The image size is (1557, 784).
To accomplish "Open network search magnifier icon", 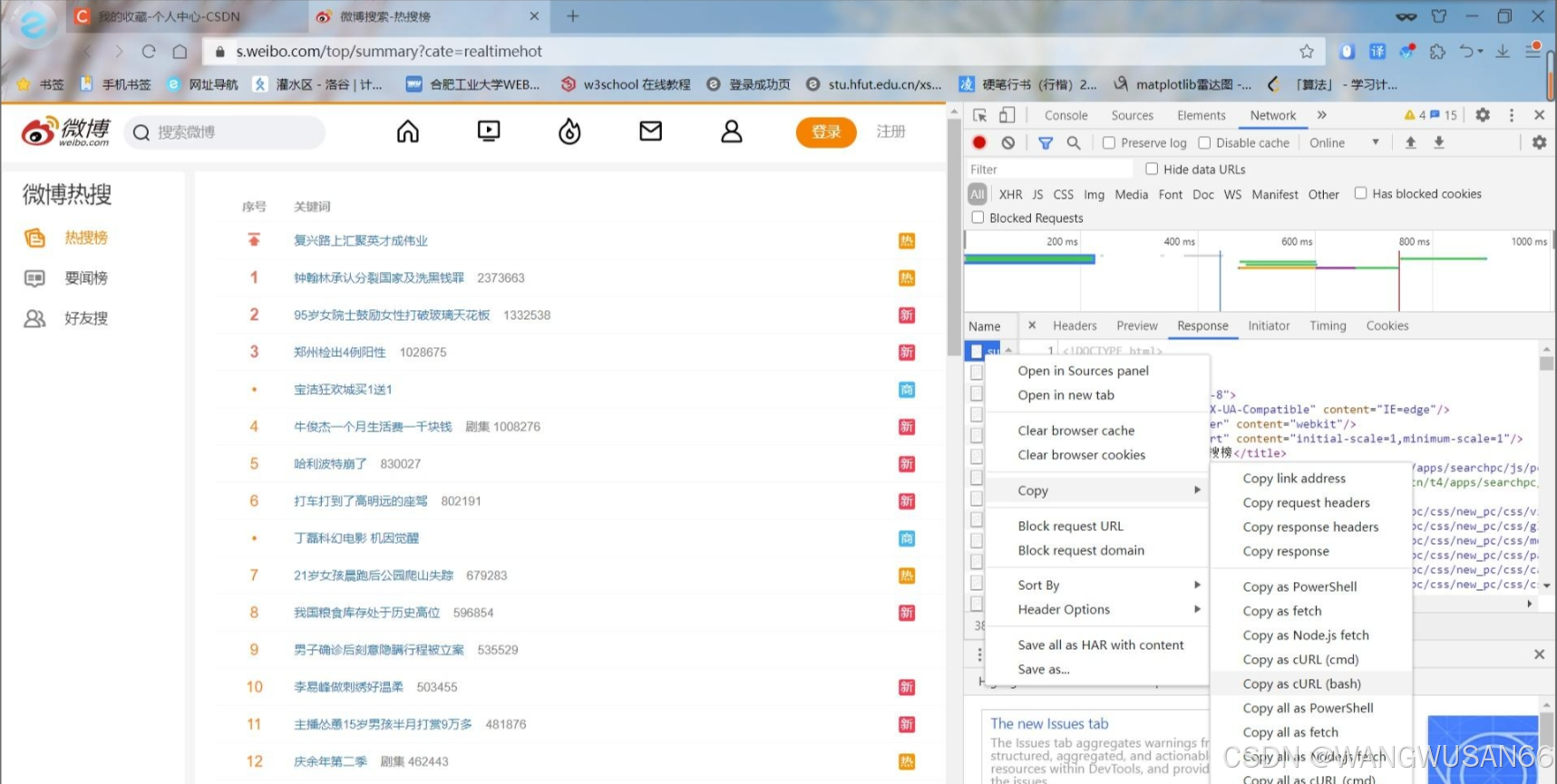I will [x=1074, y=142].
